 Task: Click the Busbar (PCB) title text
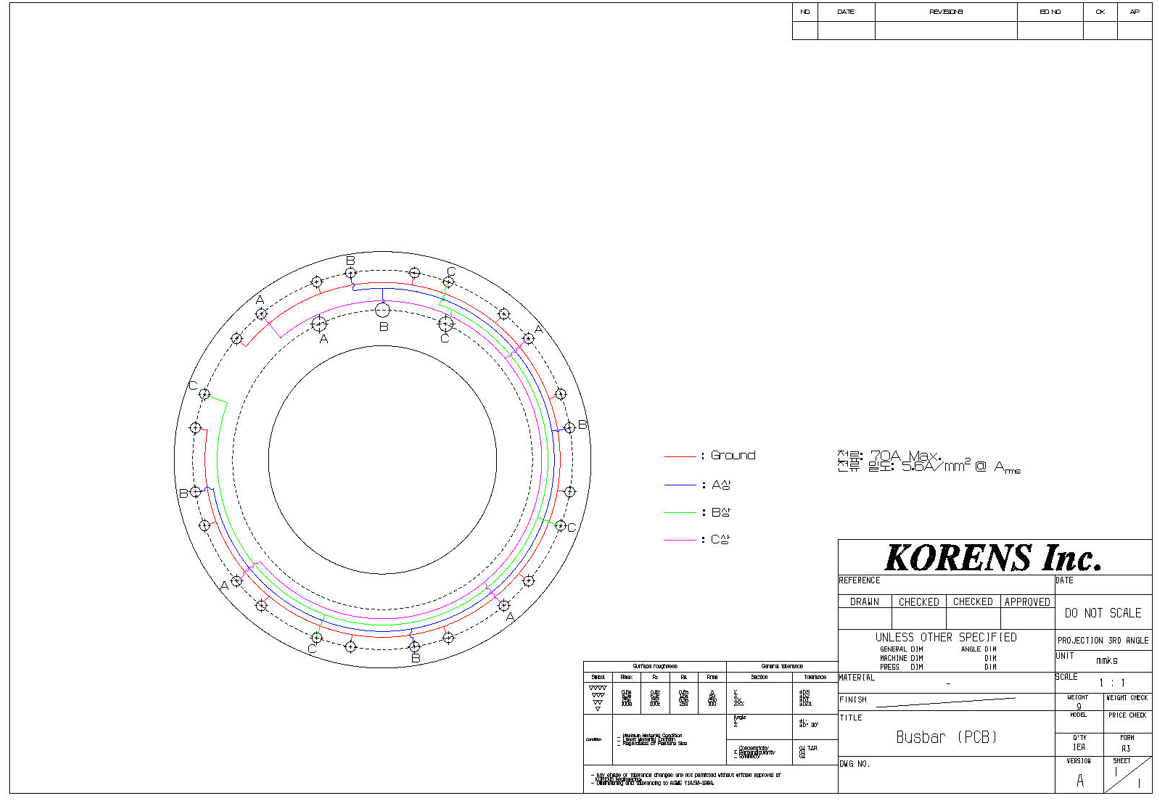(945, 738)
